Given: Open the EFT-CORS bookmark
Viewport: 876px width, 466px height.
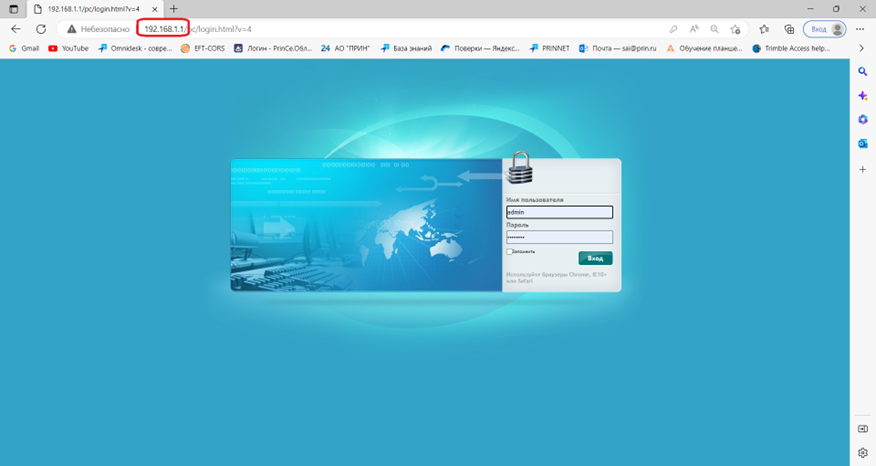Looking at the screenshot, I should pos(203,49).
